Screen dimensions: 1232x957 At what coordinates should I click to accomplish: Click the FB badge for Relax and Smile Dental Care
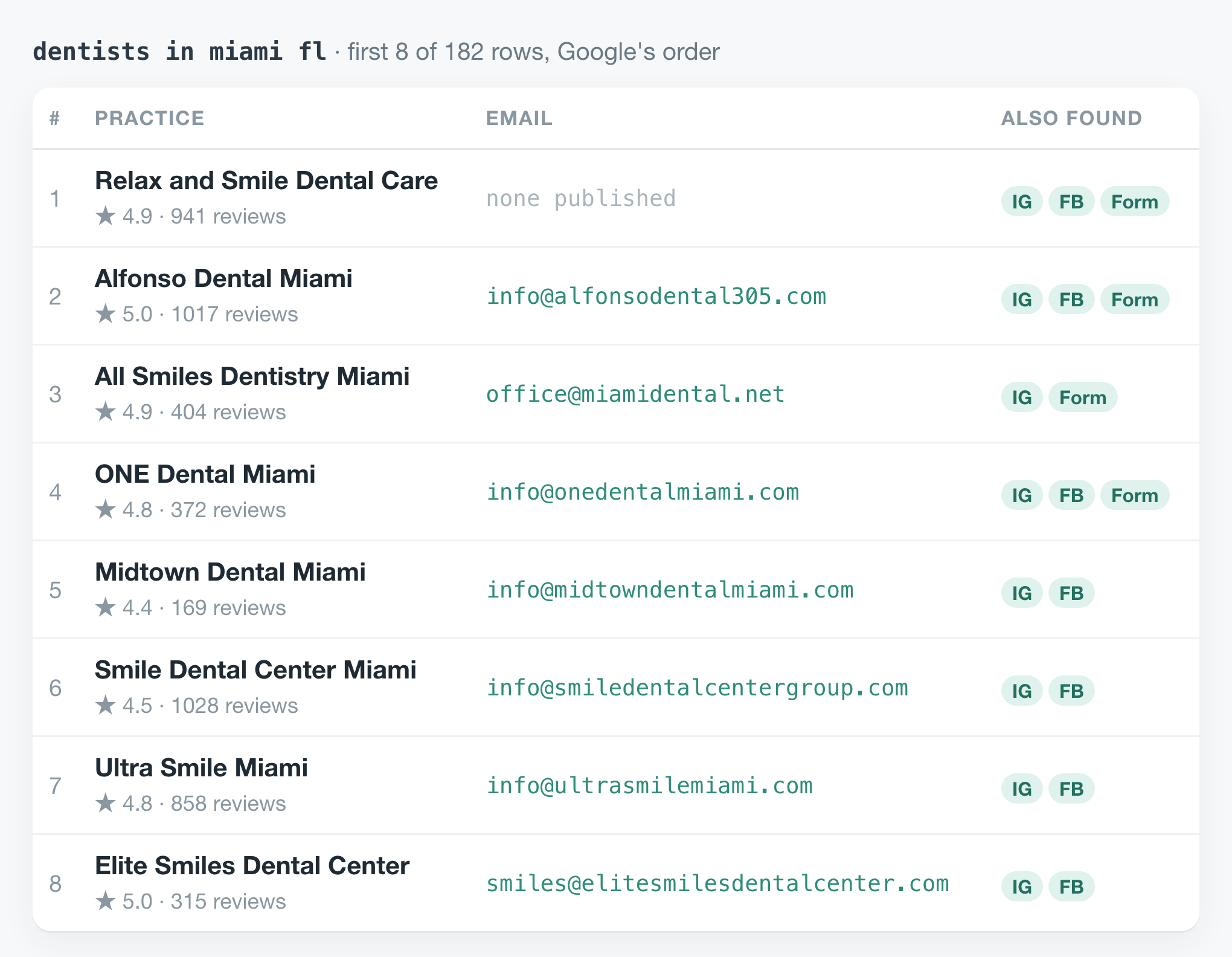click(x=1071, y=202)
